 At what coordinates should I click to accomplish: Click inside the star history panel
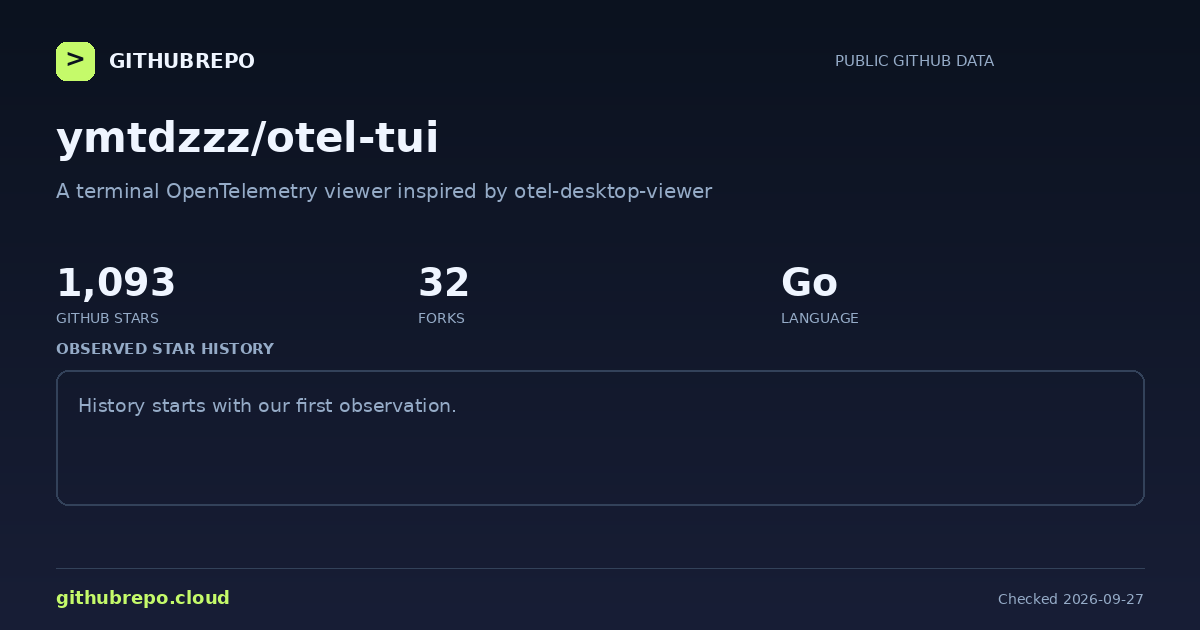coord(600,438)
